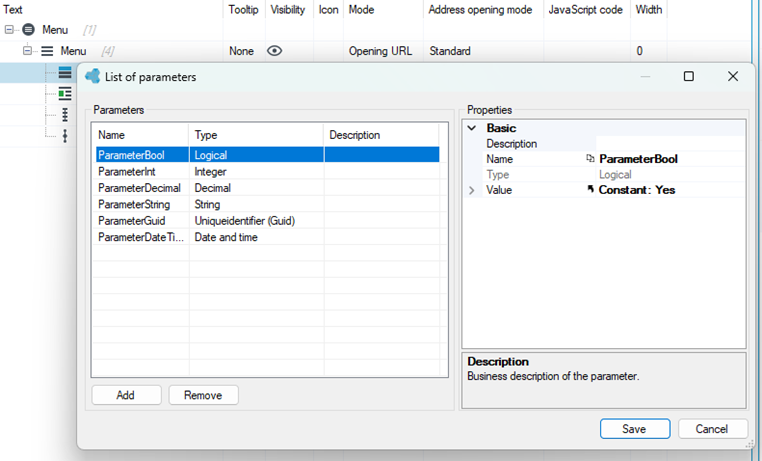762x461 pixels.
Task: Click the Type column header in Parameters
Action: 256,135
